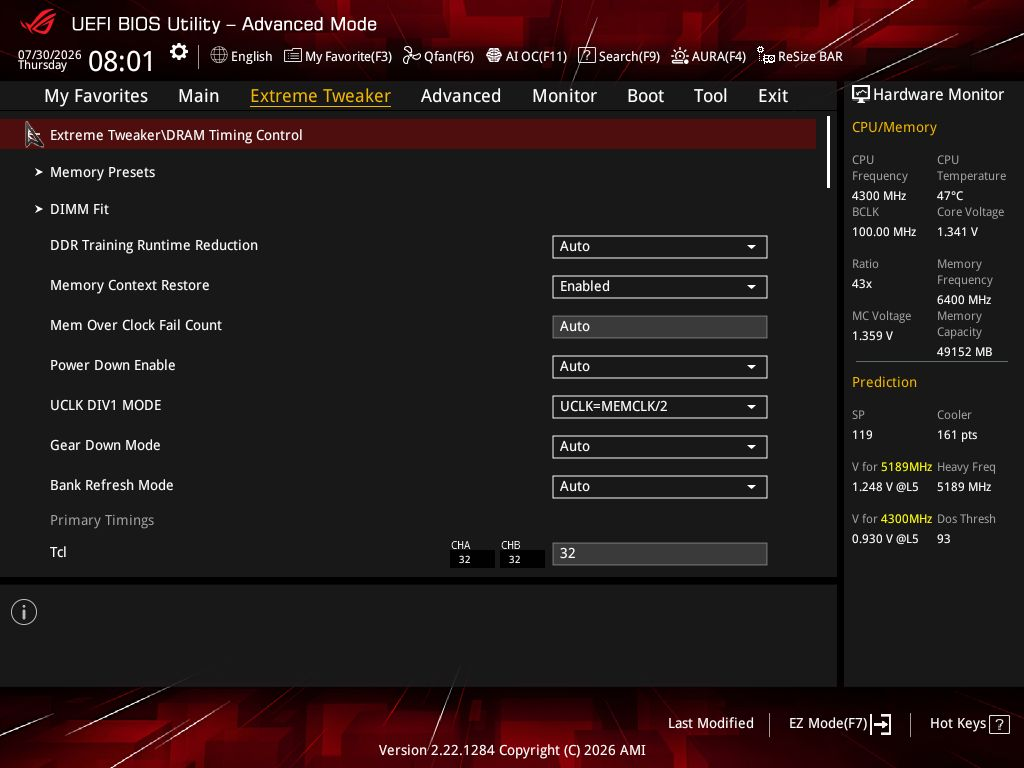Click the Search question mark icon
The image size is (1024, 768).
[586, 56]
